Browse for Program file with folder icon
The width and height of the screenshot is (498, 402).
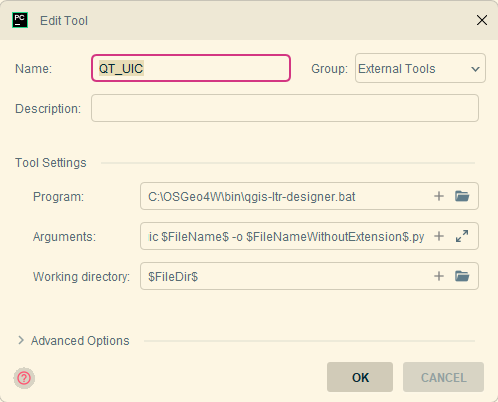point(462,196)
